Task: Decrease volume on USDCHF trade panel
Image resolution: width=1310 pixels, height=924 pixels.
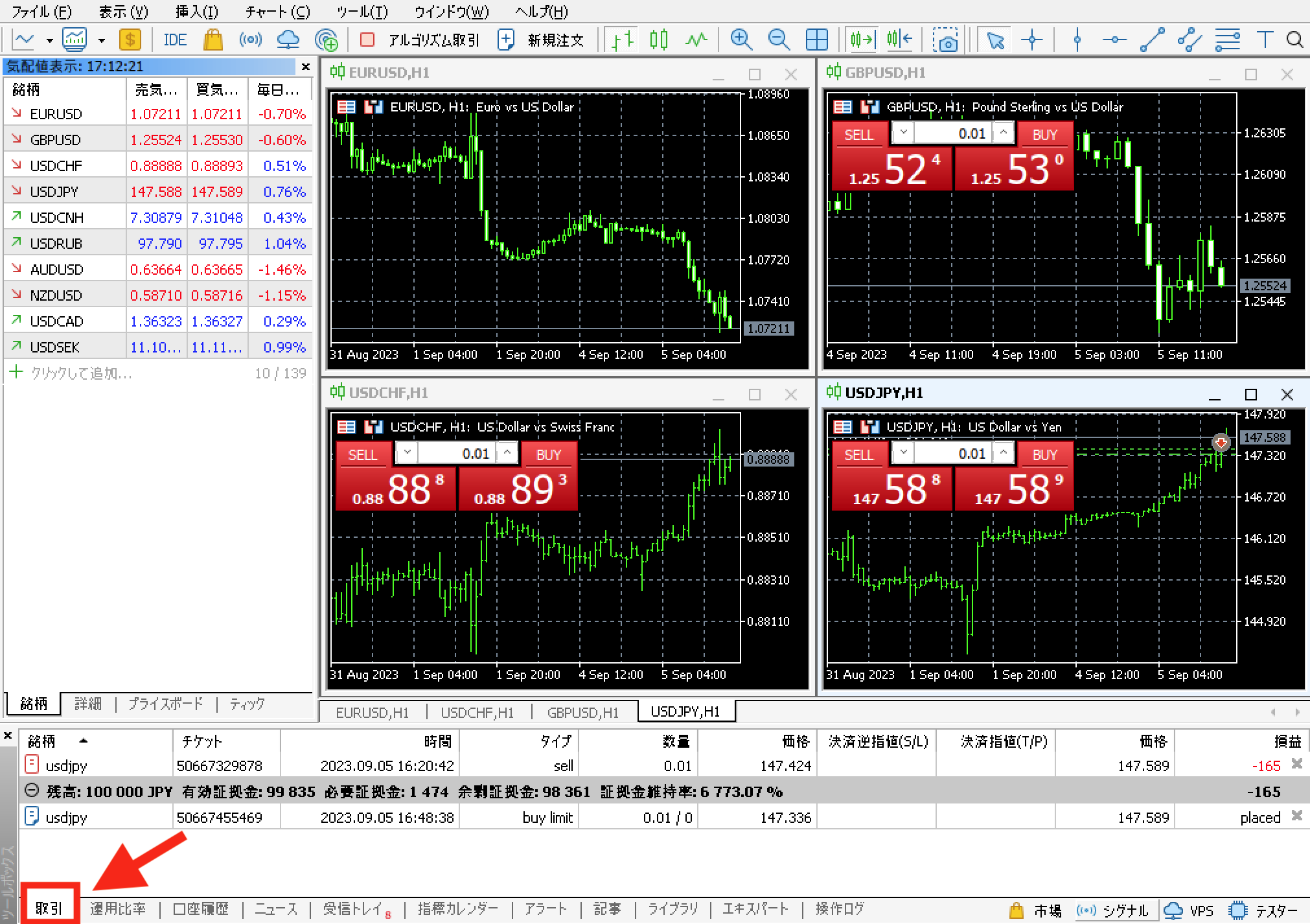Action: 407,453
